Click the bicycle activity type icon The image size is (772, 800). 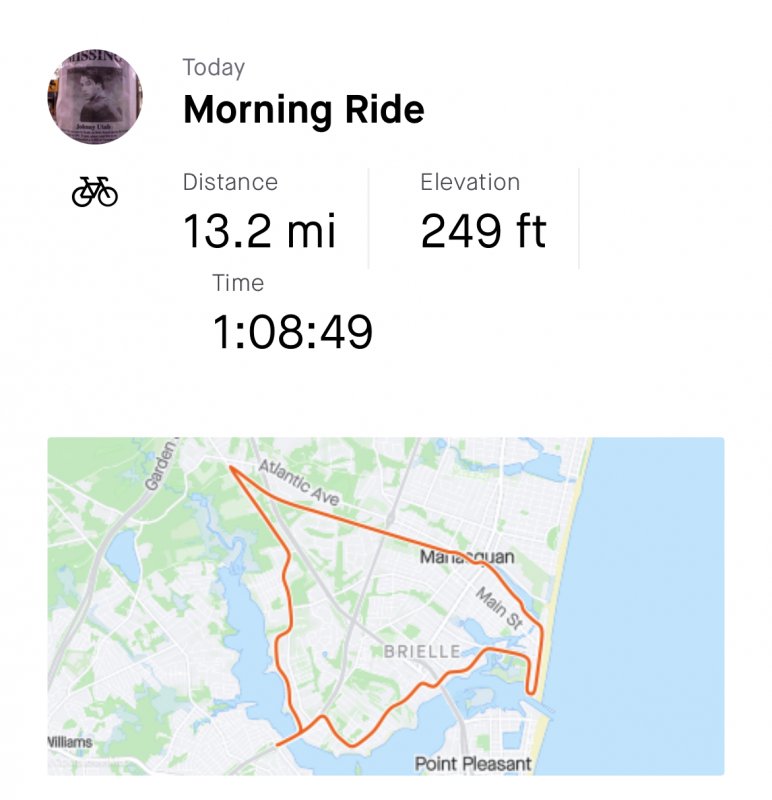coord(95,191)
